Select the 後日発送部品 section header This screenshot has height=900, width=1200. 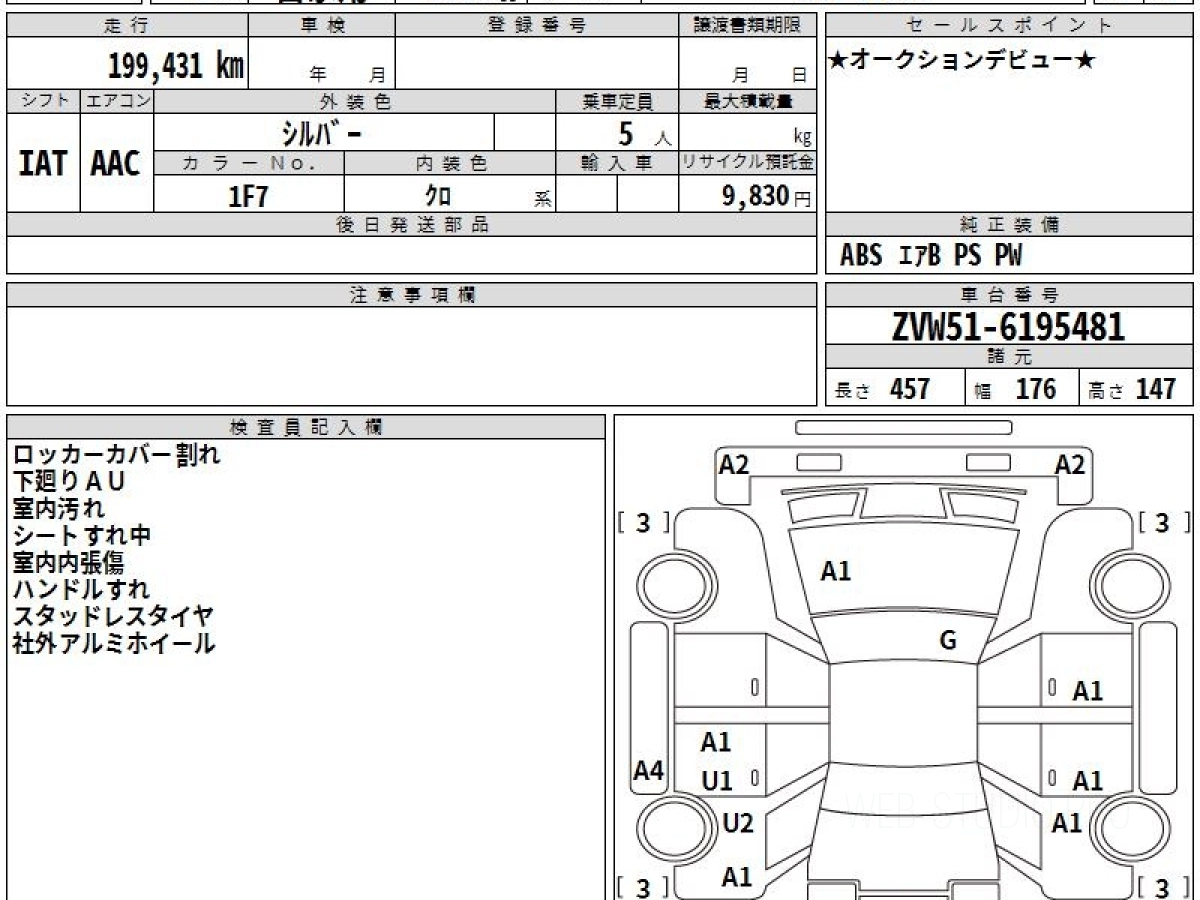pos(411,225)
